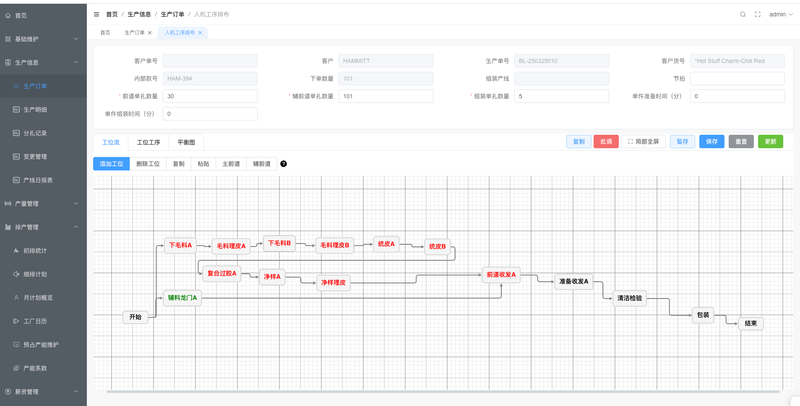Select the 结束 node in the flowchart
800x406 pixels.
tap(751, 323)
